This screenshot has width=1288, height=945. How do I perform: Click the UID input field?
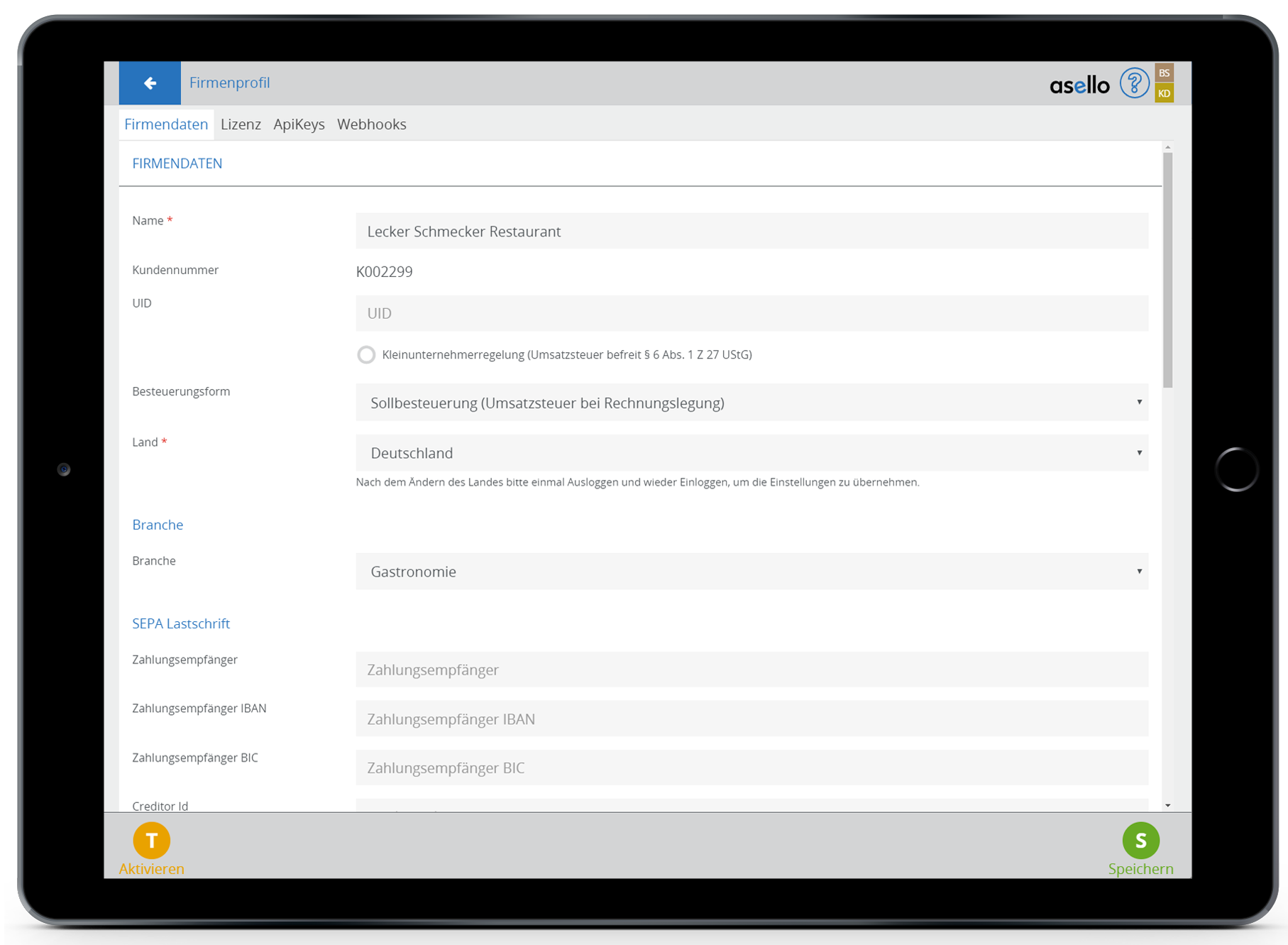tap(752, 313)
